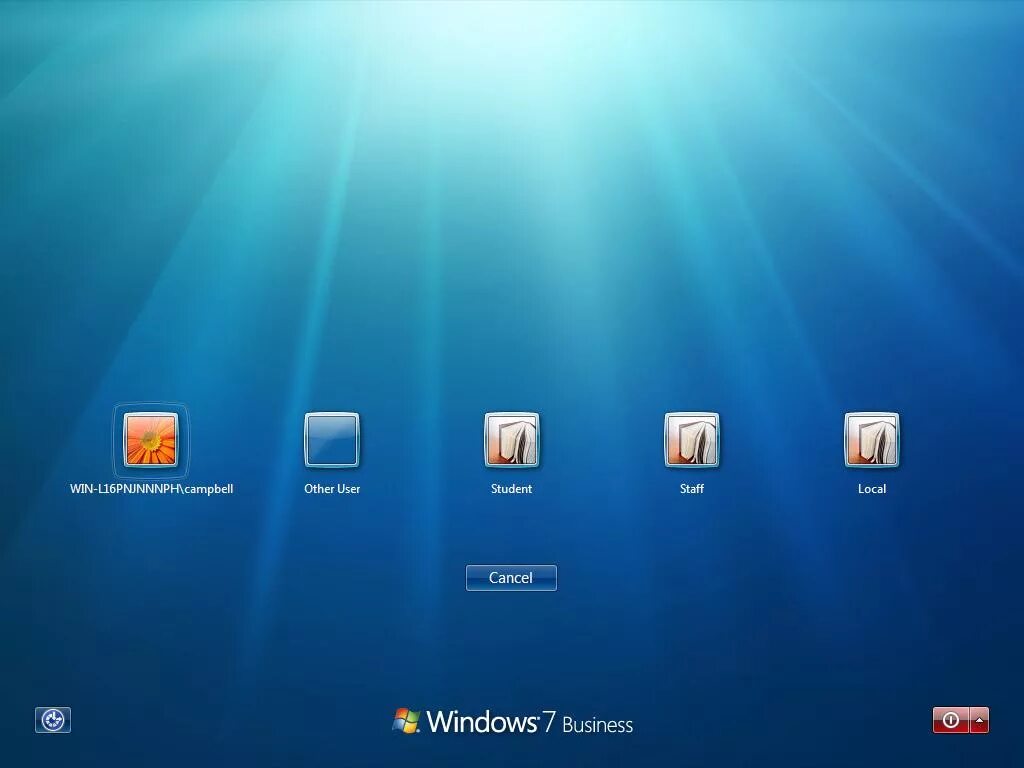Click the Local label text
1024x768 pixels.
[872, 488]
